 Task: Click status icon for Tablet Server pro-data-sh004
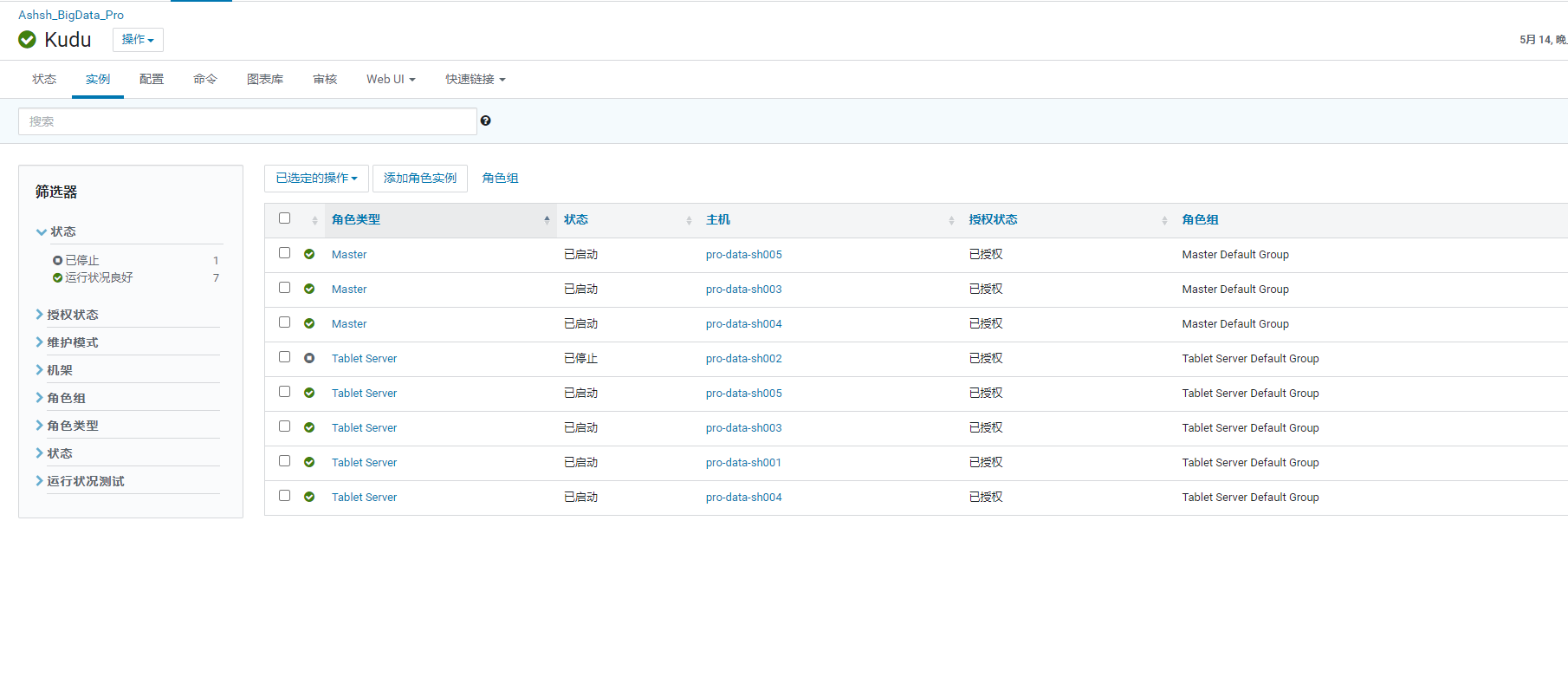pyautogui.click(x=309, y=497)
